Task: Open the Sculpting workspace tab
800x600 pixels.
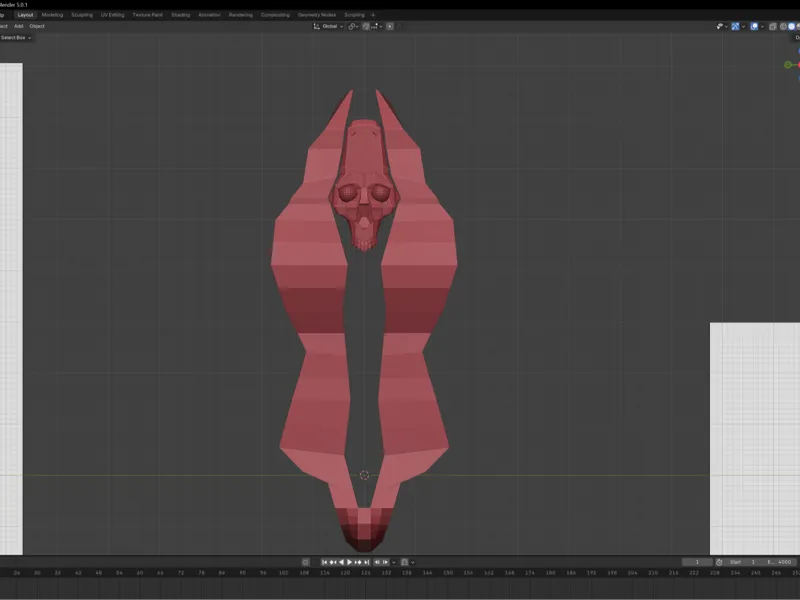Action: pos(82,15)
